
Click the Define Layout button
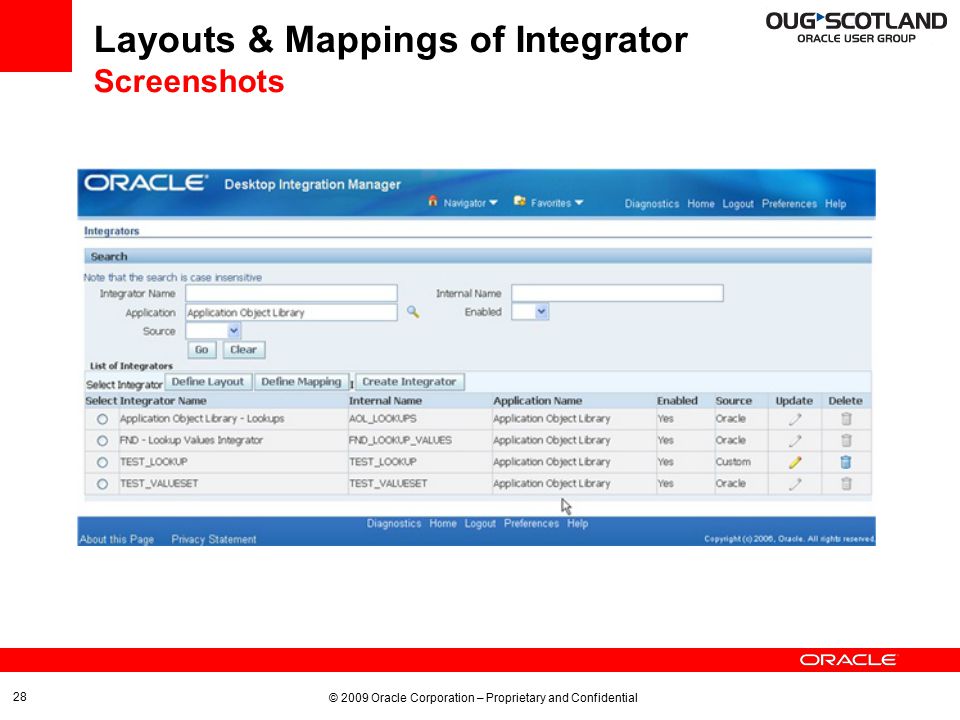(x=208, y=382)
